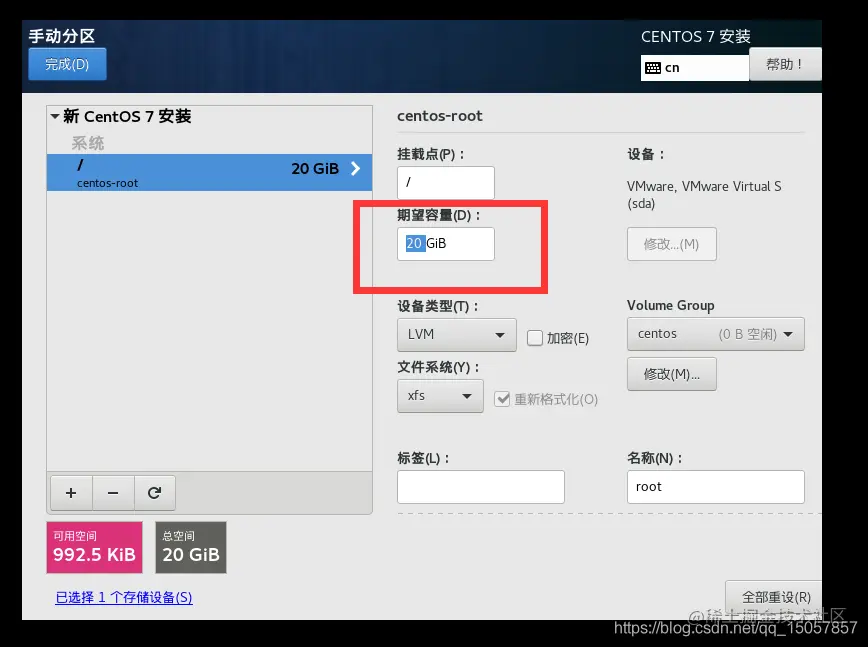Click the 名称(N) name field containing root
The image size is (868, 647).
(x=715, y=487)
